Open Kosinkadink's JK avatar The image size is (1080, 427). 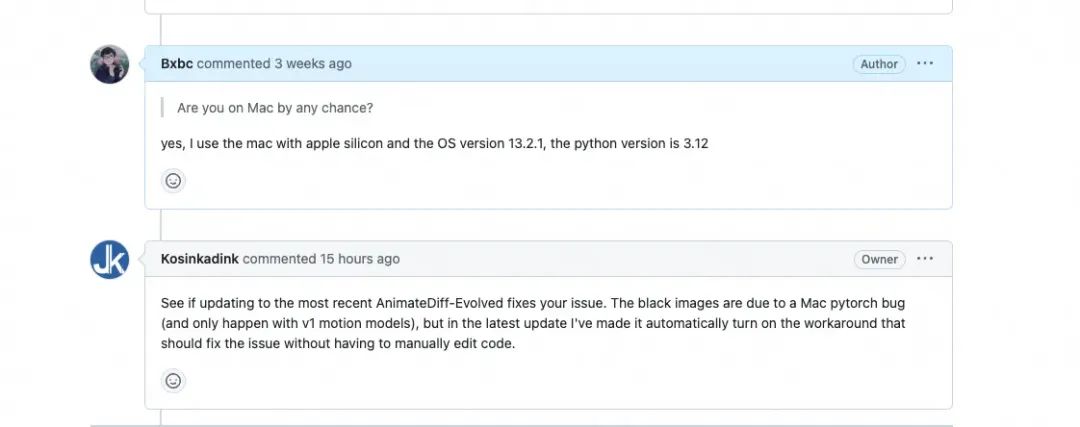pos(110,259)
